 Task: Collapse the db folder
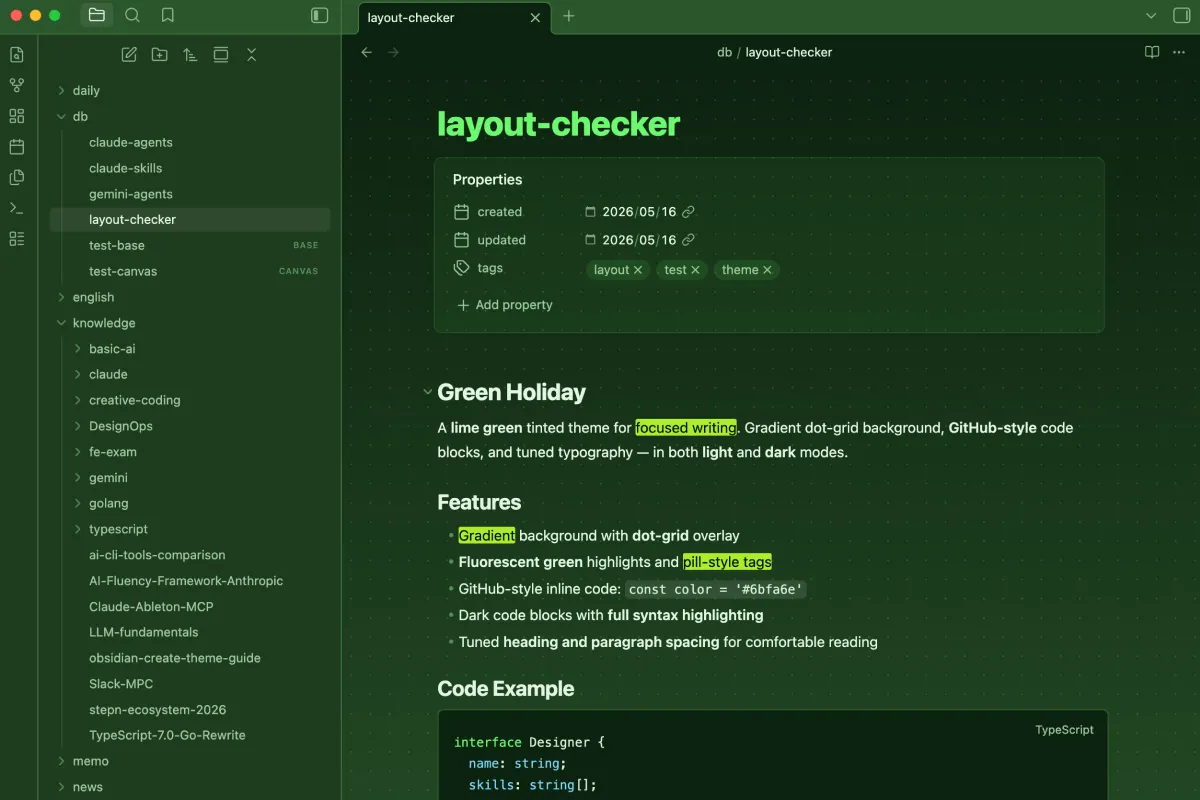[62, 116]
